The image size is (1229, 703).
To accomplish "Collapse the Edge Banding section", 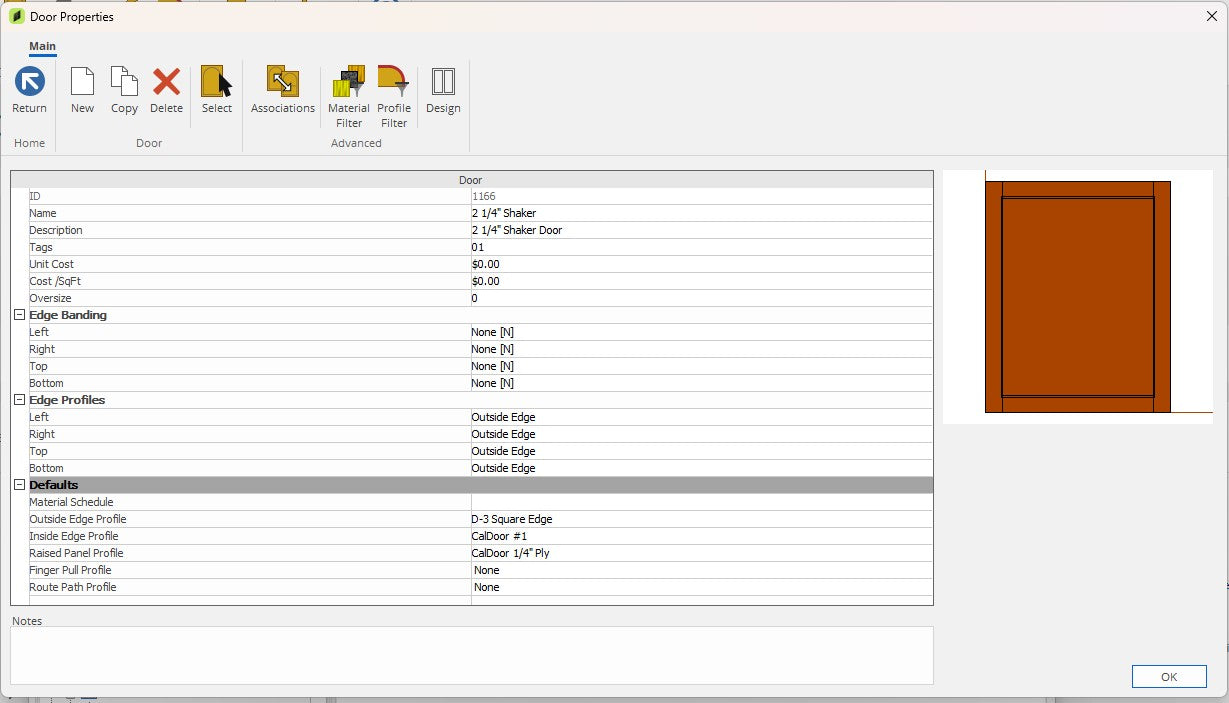I will 19,315.
